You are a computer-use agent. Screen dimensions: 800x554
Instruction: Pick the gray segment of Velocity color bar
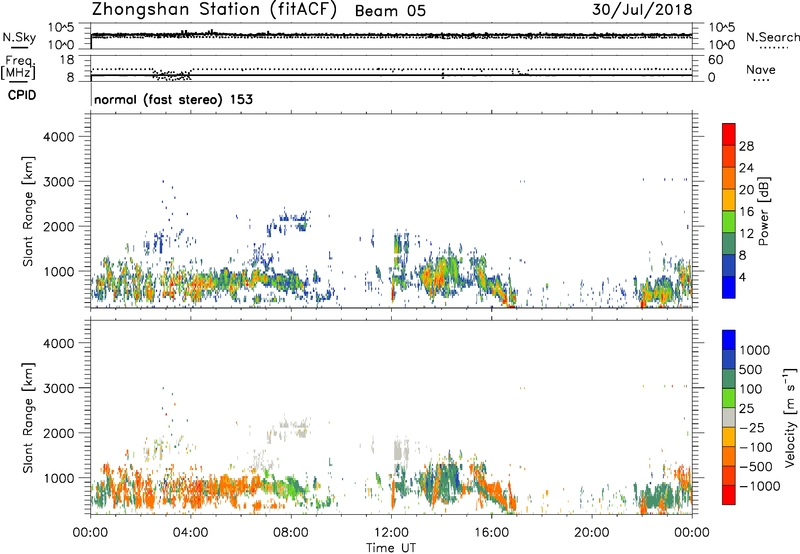[x=729, y=418]
